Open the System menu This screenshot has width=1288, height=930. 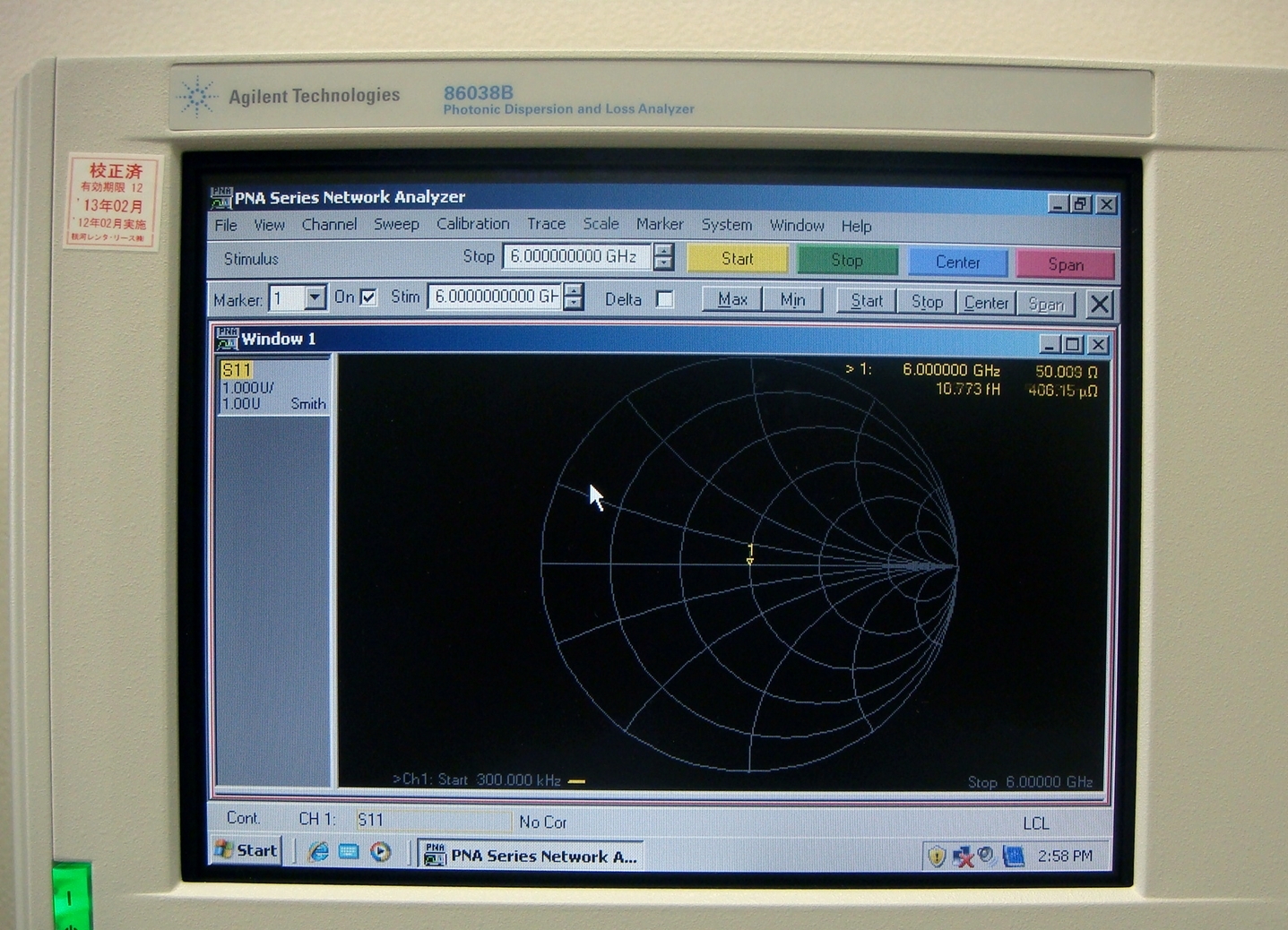coord(726,225)
